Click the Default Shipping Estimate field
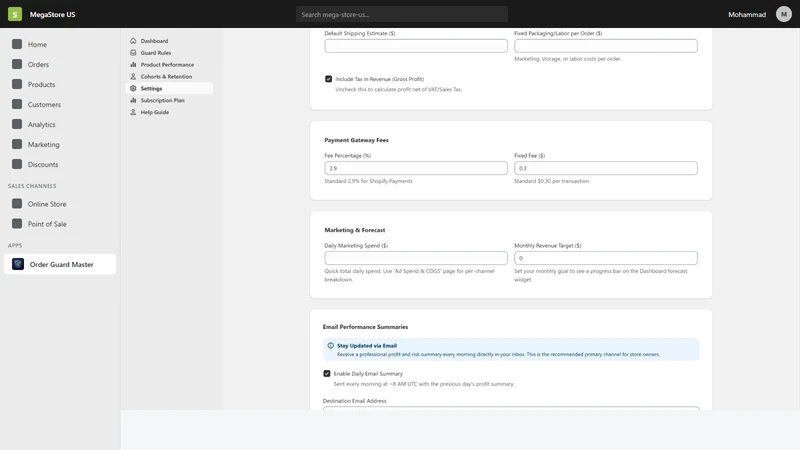This screenshot has width=800, height=450. (x=416, y=46)
